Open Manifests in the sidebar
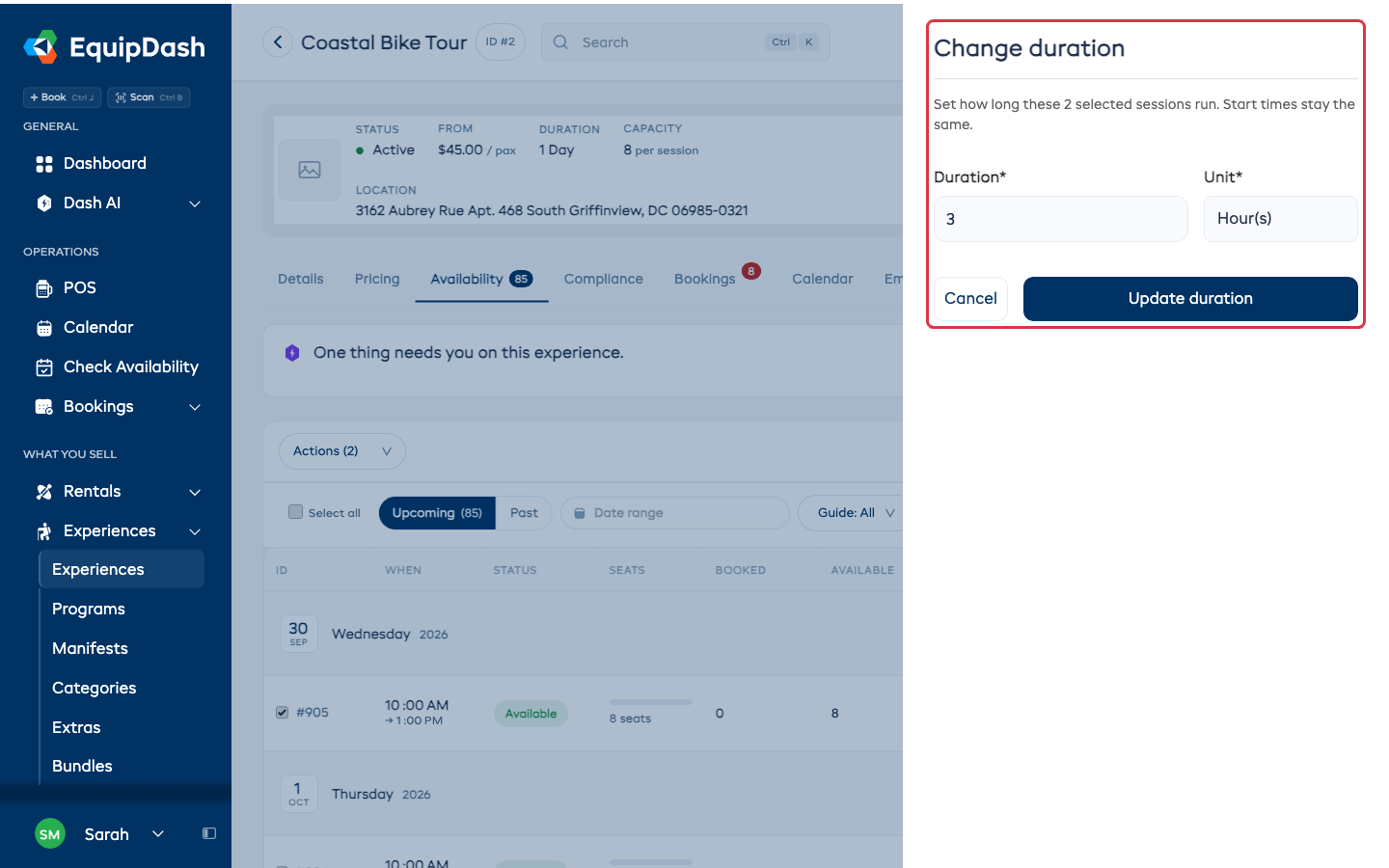The width and height of the screenshot is (1389, 868). tap(90, 649)
